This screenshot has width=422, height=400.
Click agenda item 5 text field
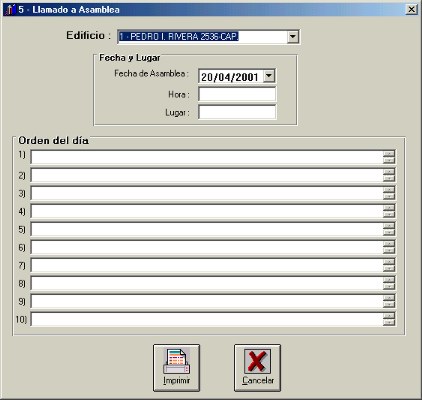tap(207, 229)
